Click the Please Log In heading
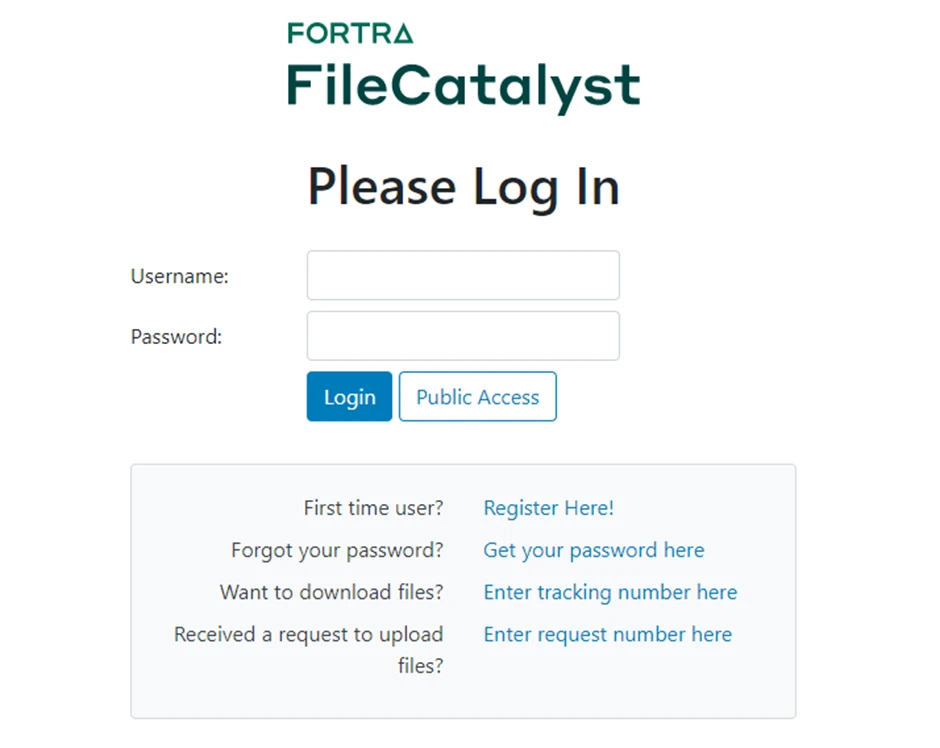Image resolution: width=940 pixels, height=748 pixels. (463, 186)
